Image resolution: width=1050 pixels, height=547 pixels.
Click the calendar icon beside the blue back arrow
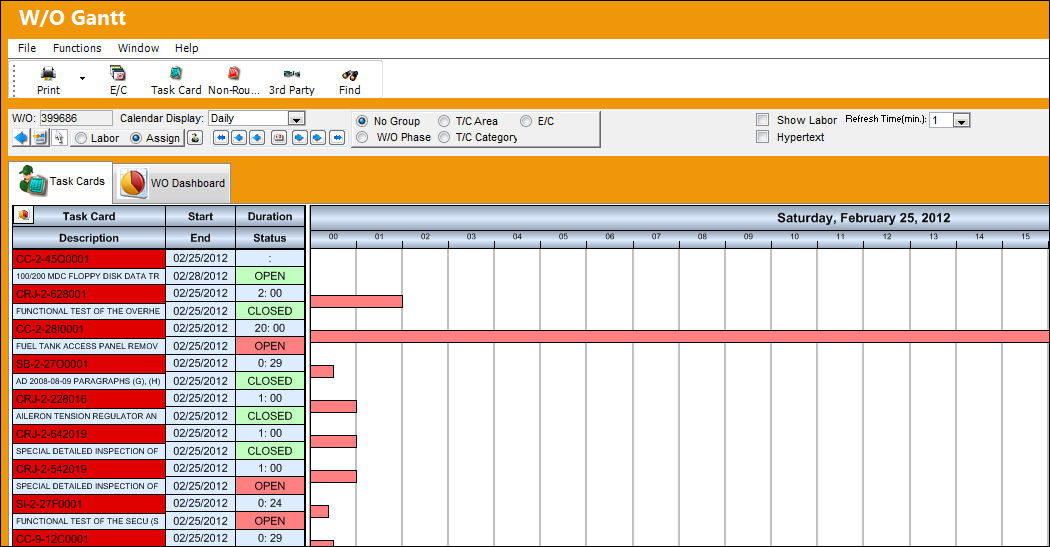tap(40, 138)
